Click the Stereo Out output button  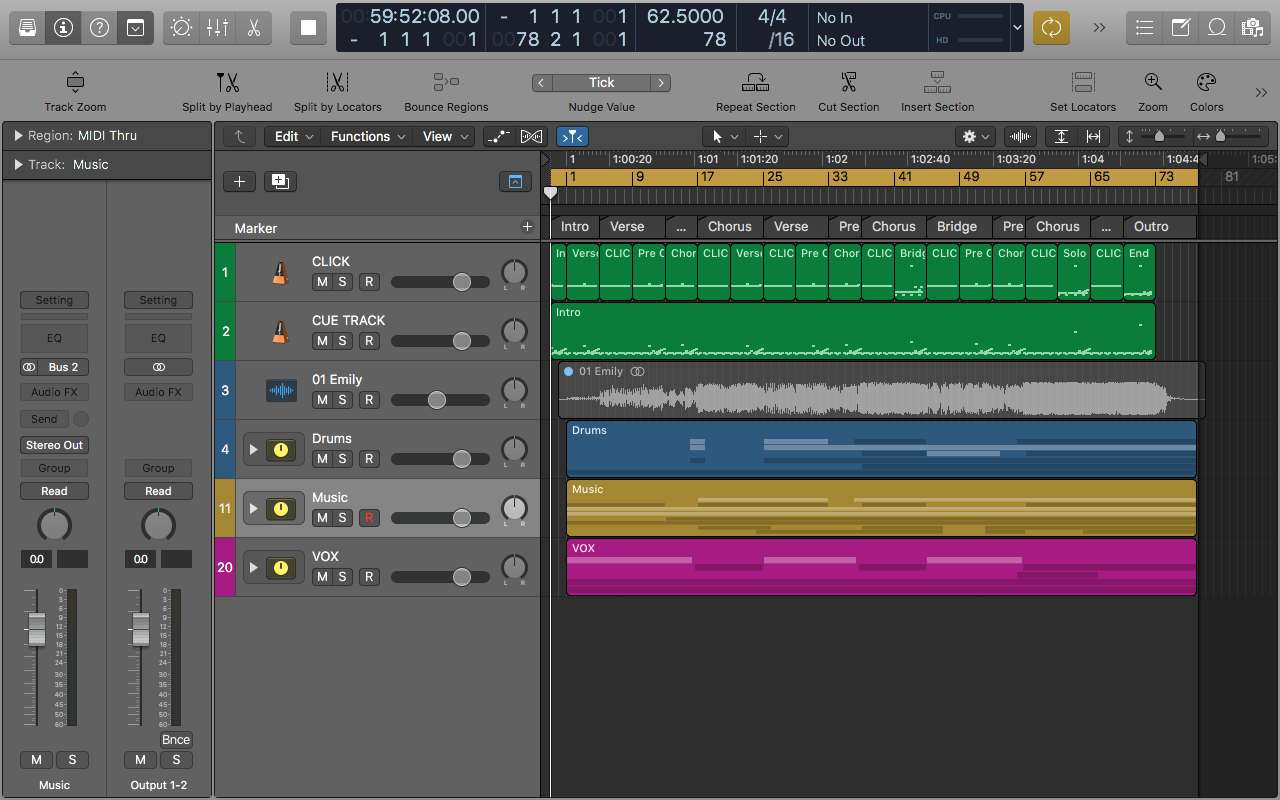click(55, 445)
